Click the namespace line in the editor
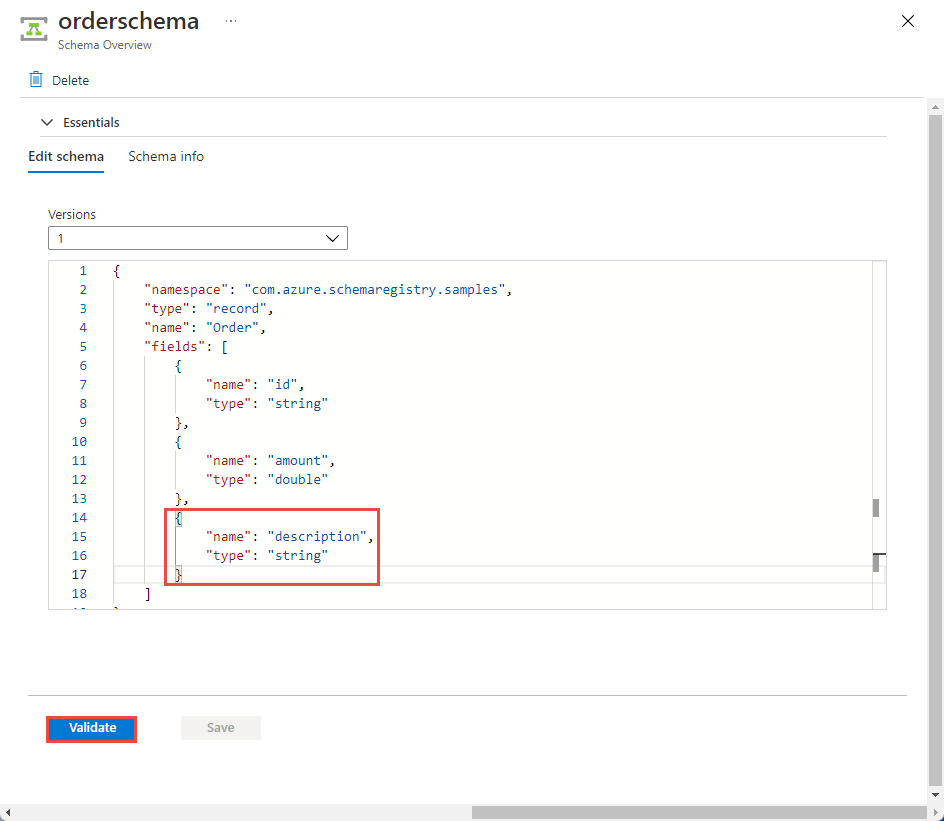The image size is (944, 821). (328, 290)
